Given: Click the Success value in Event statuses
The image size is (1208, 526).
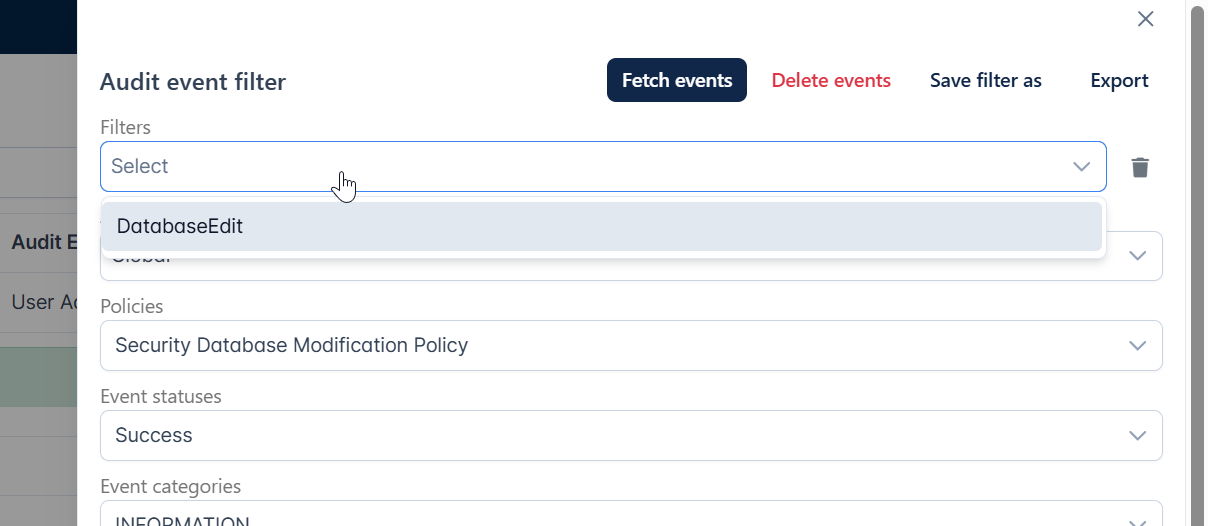Looking at the screenshot, I should (154, 435).
